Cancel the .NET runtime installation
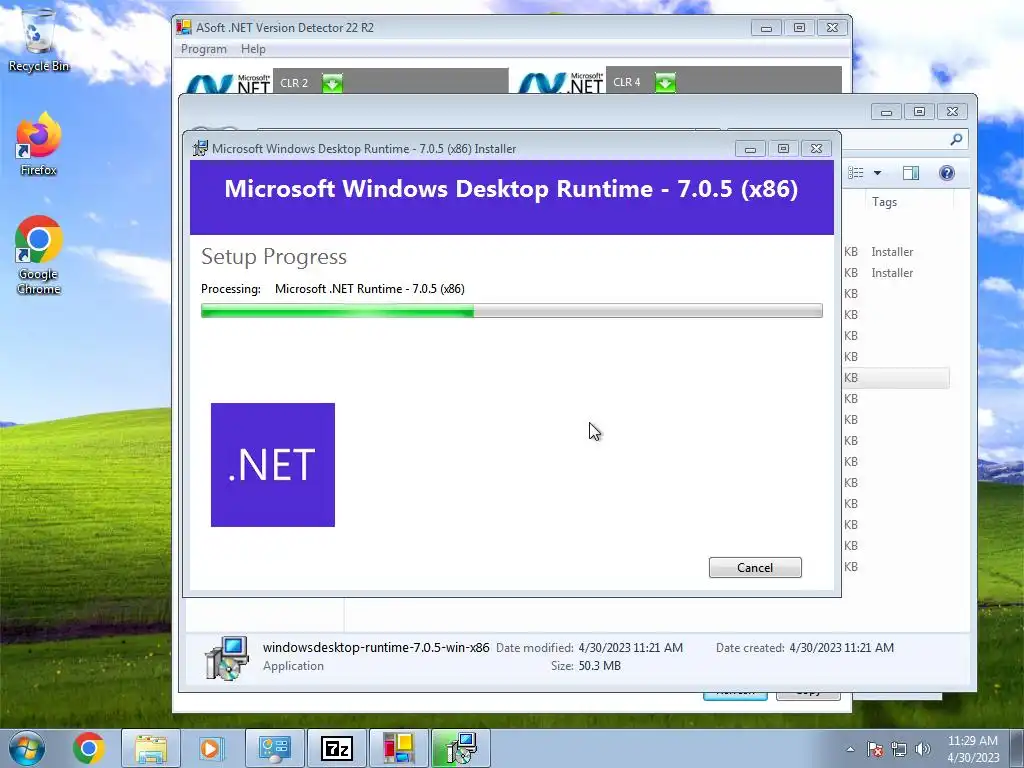 click(x=755, y=568)
